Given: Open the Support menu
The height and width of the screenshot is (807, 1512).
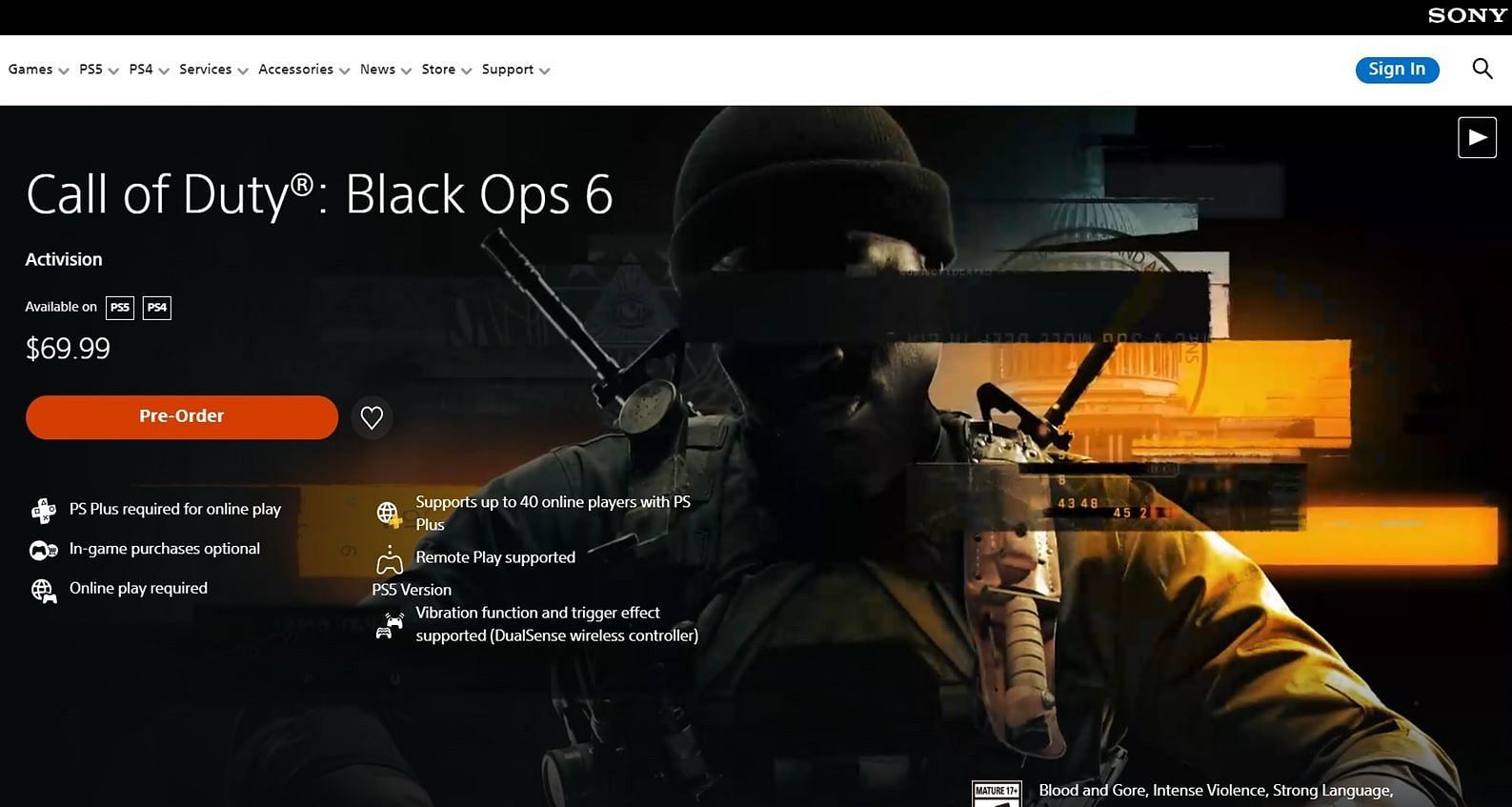Looking at the screenshot, I should click(514, 70).
